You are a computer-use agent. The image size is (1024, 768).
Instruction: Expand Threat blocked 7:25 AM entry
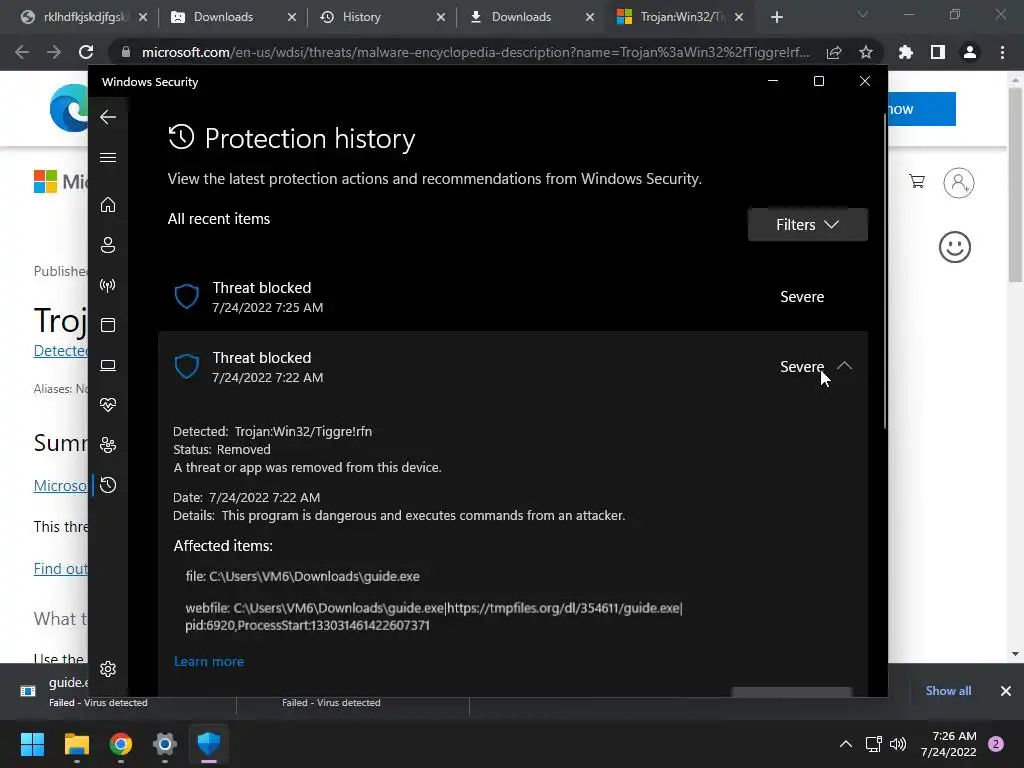click(513, 296)
